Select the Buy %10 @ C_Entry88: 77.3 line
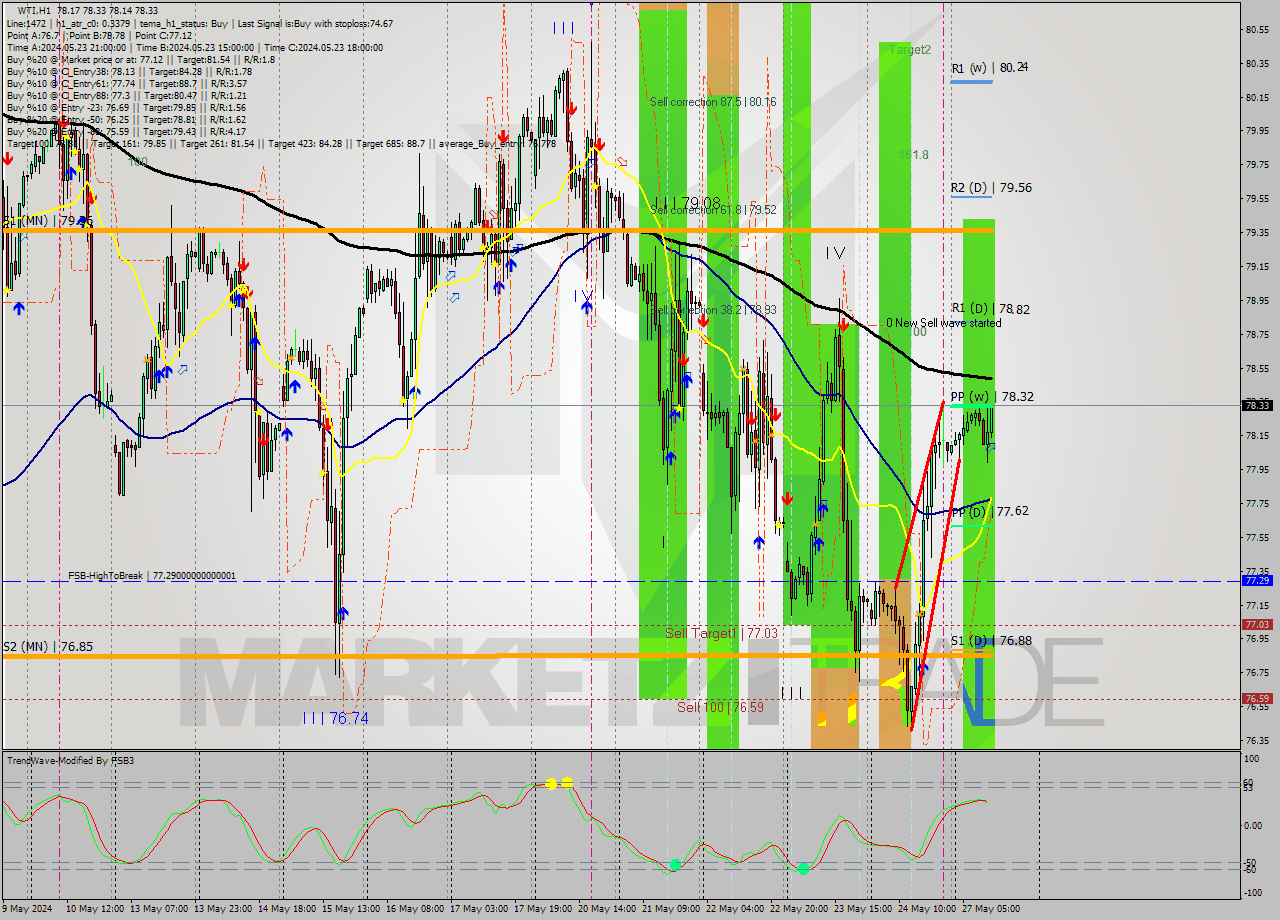Viewport: 1280px width, 920px height. 125,95
